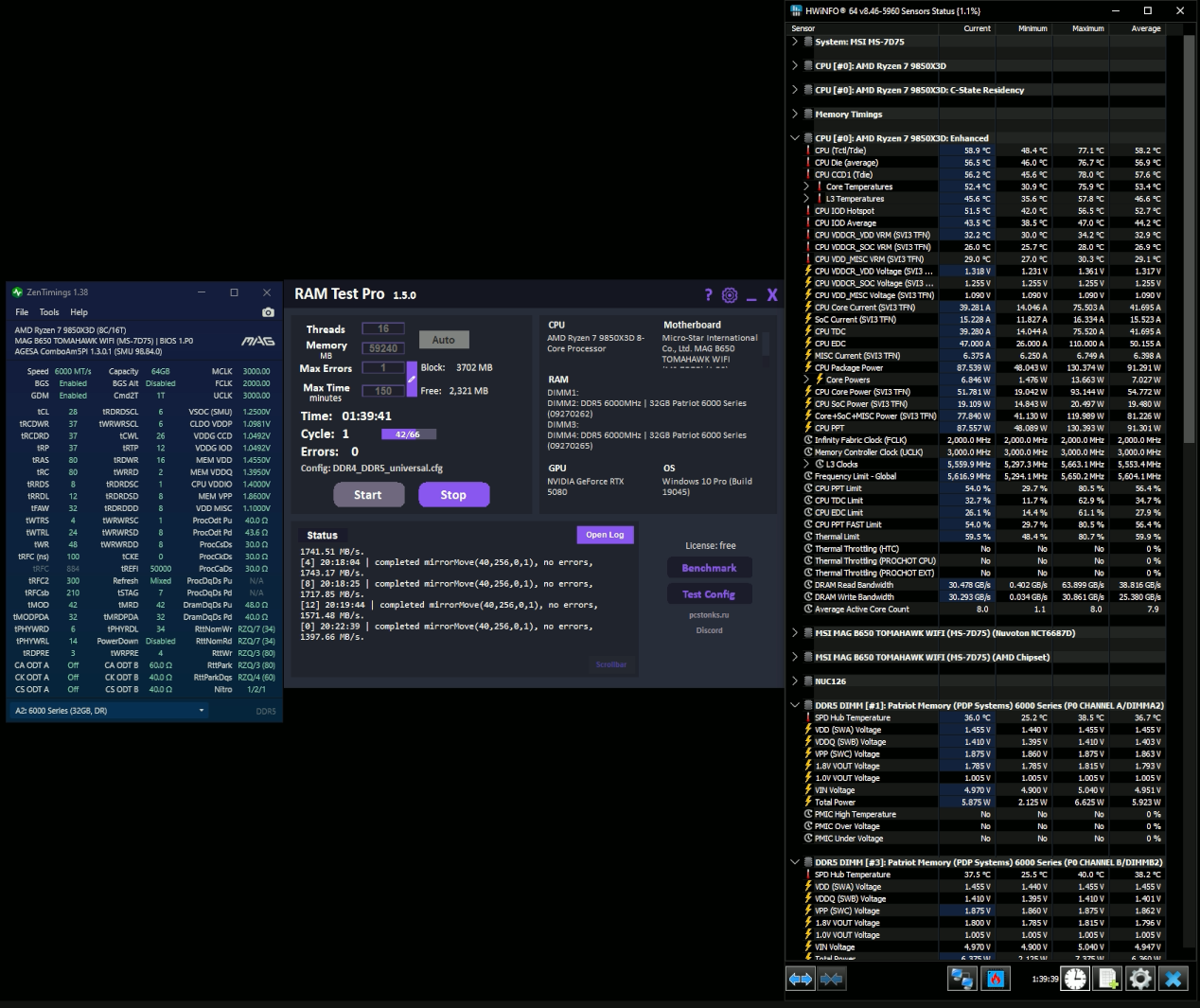Viewport: 1200px width, 1008px height.
Task: Collapse DDR5 DIMM [#3] sensor group
Action: coord(795,862)
